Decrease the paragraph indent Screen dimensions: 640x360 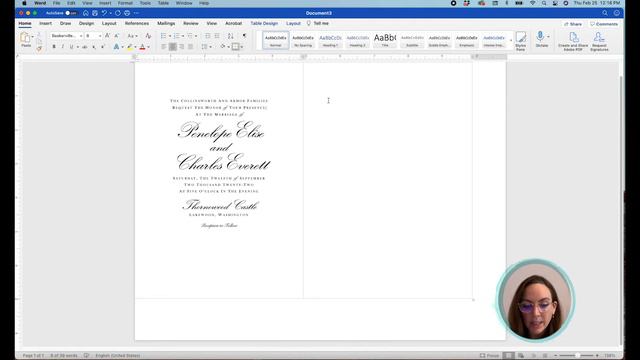pos(207,36)
